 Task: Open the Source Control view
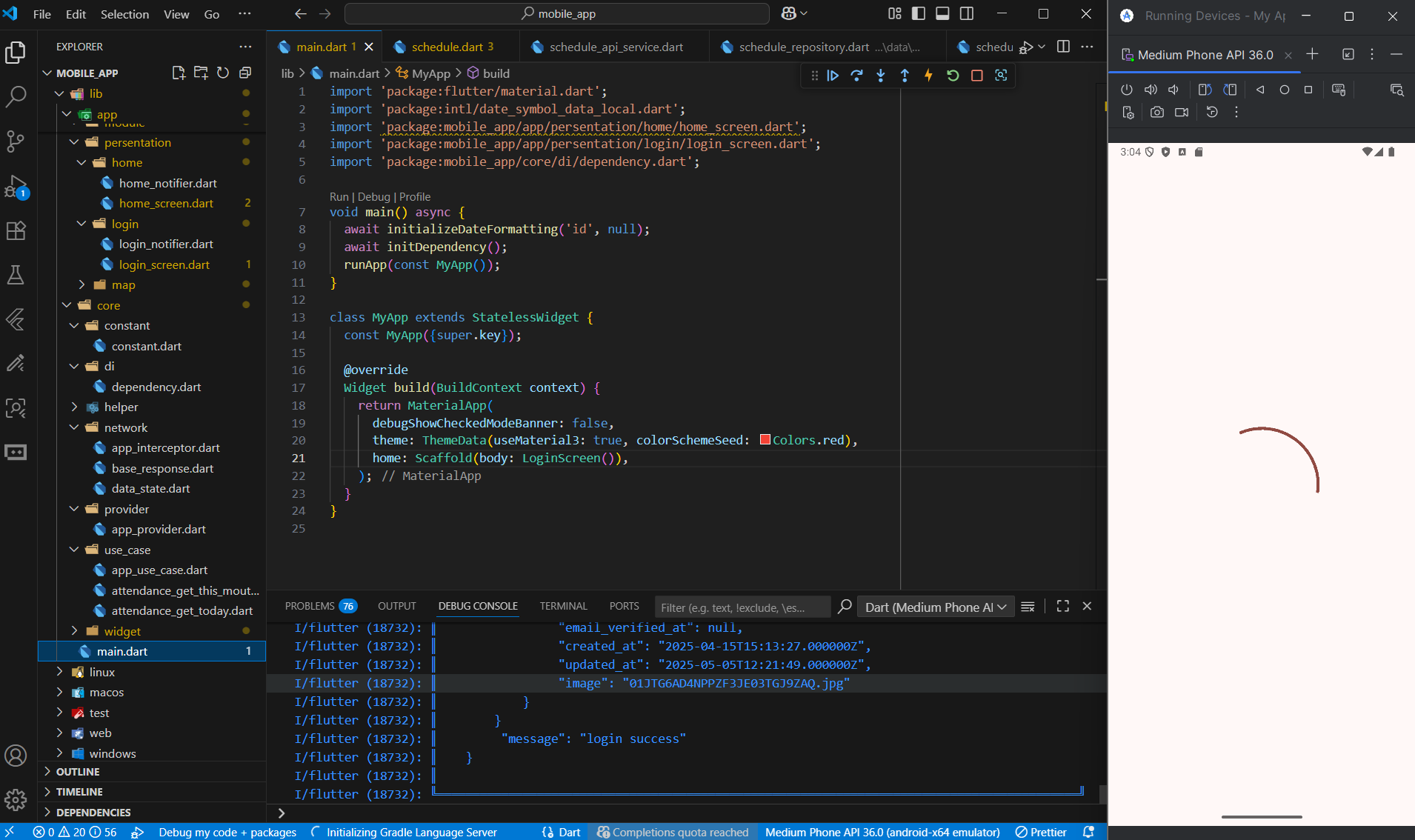point(16,141)
